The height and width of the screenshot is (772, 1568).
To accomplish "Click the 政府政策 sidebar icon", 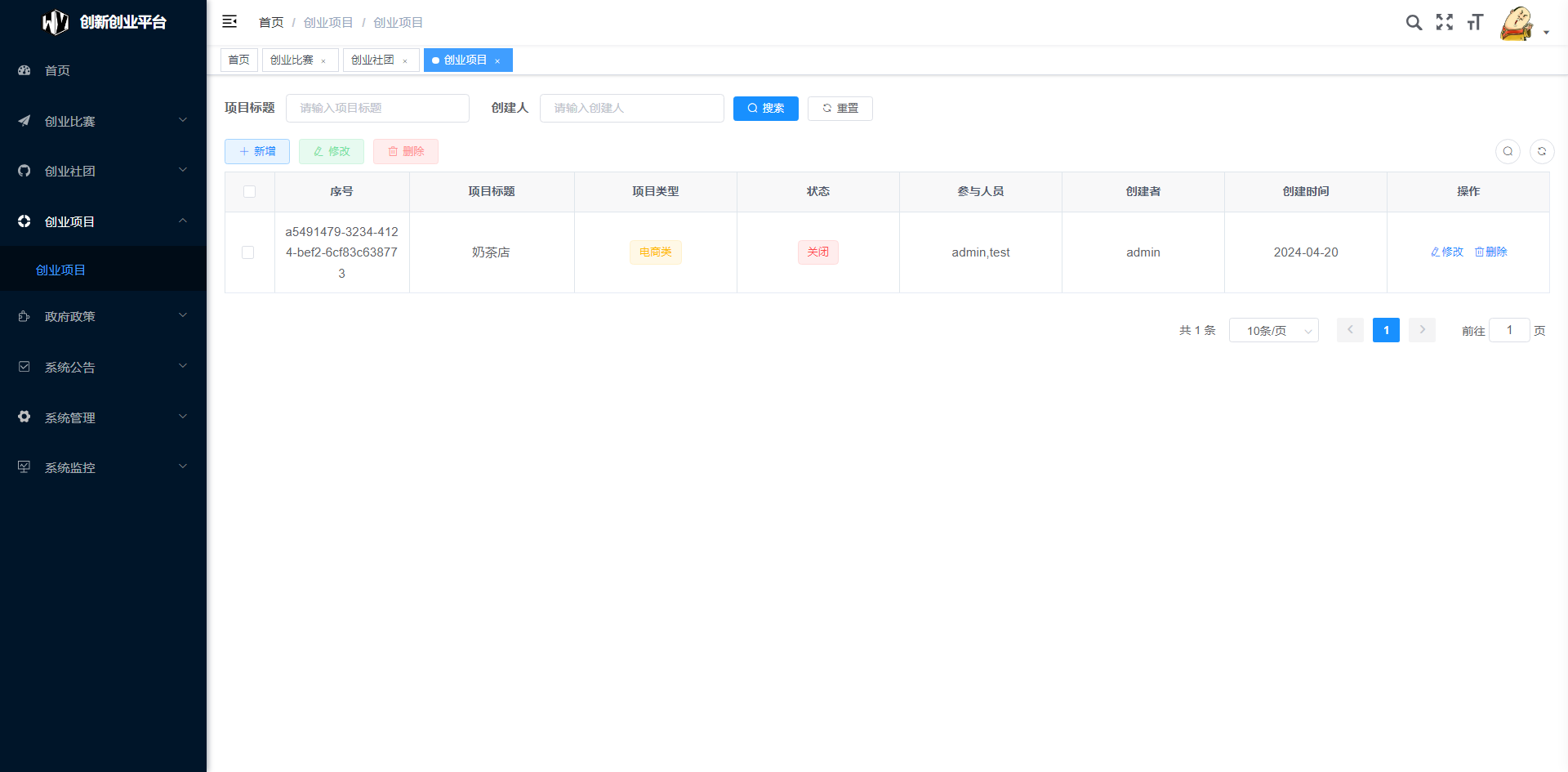I will point(24,316).
